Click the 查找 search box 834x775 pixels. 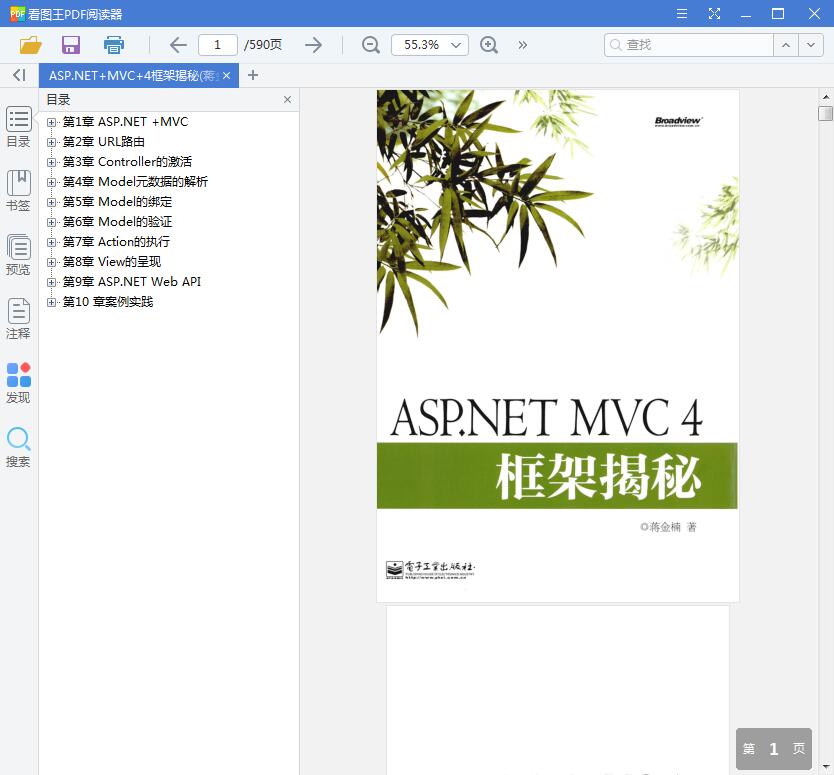[x=689, y=45]
